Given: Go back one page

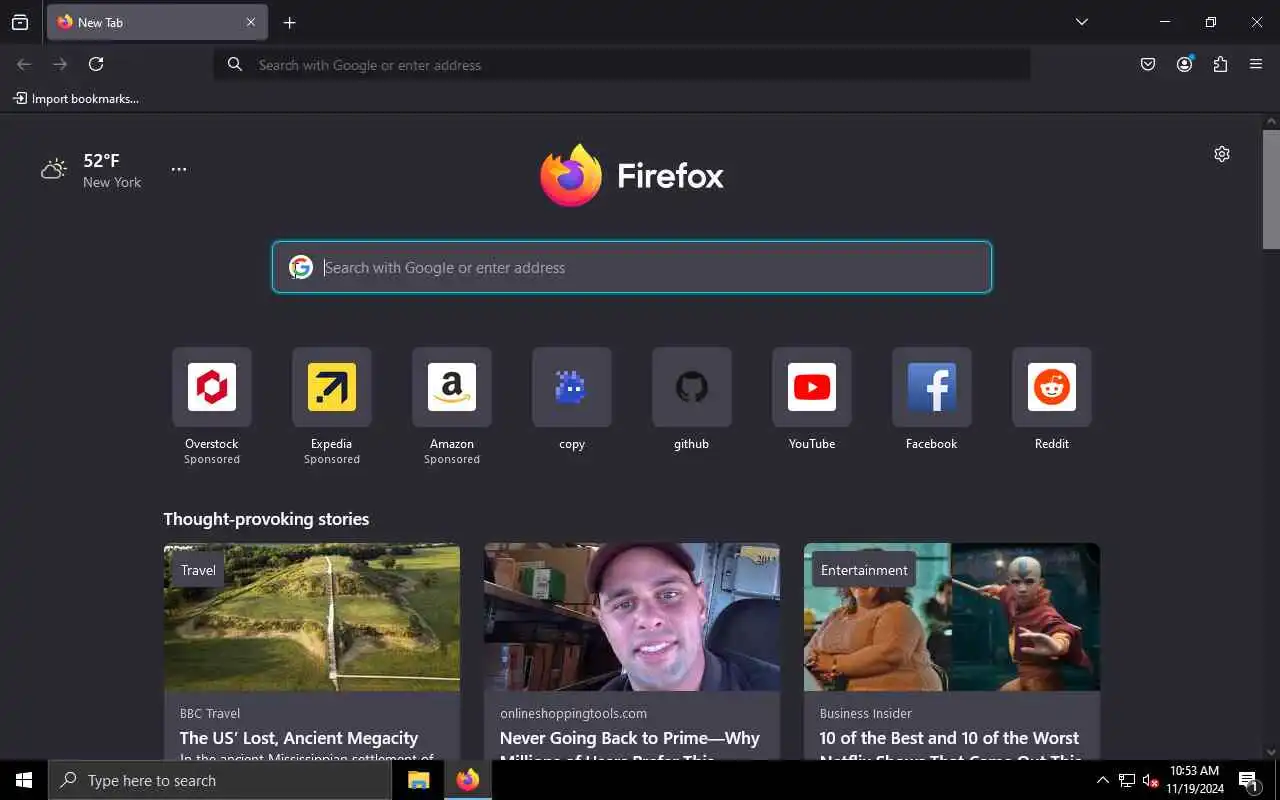Looking at the screenshot, I should pyautogui.click(x=24, y=64).
